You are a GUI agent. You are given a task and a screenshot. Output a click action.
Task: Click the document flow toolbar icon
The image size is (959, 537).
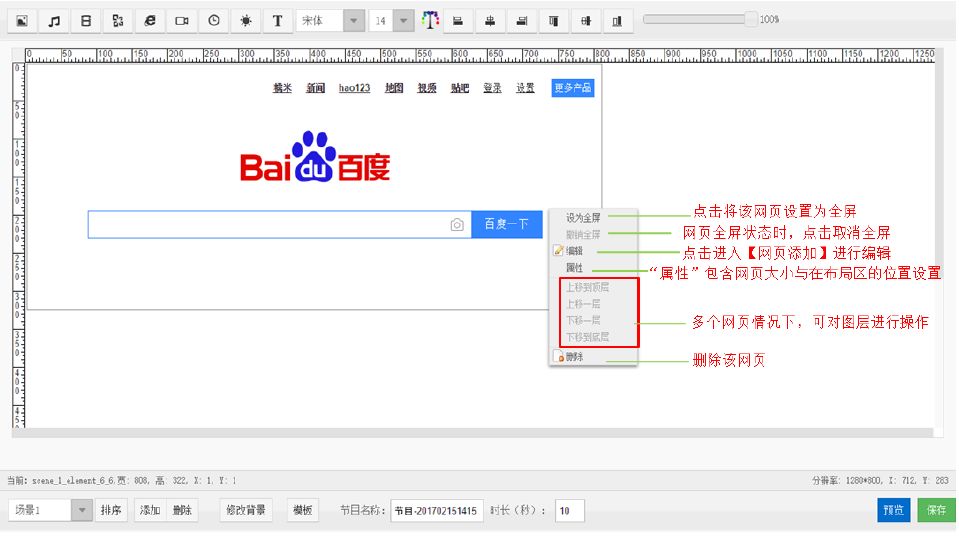pyautogui.click(x=118, y=21)
